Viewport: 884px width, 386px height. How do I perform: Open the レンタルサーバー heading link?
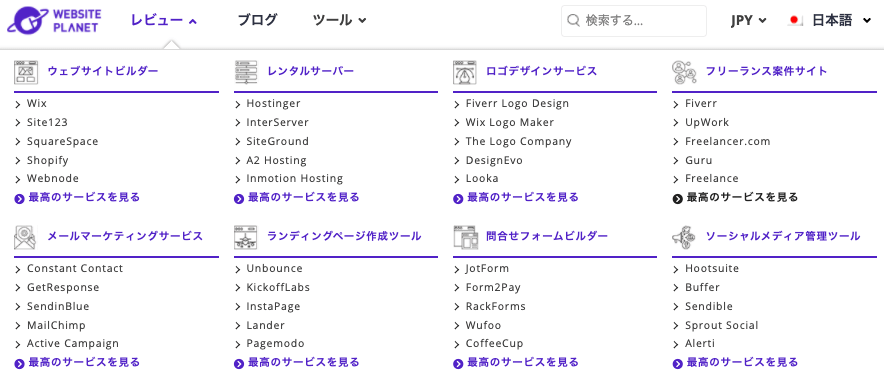(x=311, y=71)
